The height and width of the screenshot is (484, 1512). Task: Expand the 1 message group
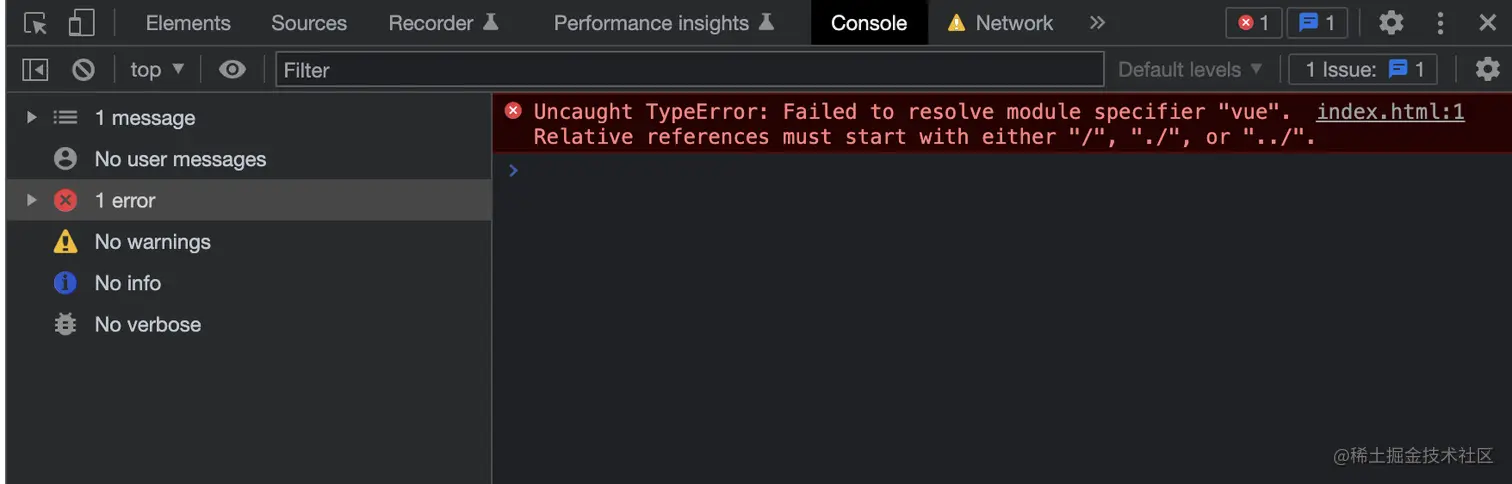click(x=31, y=117)
